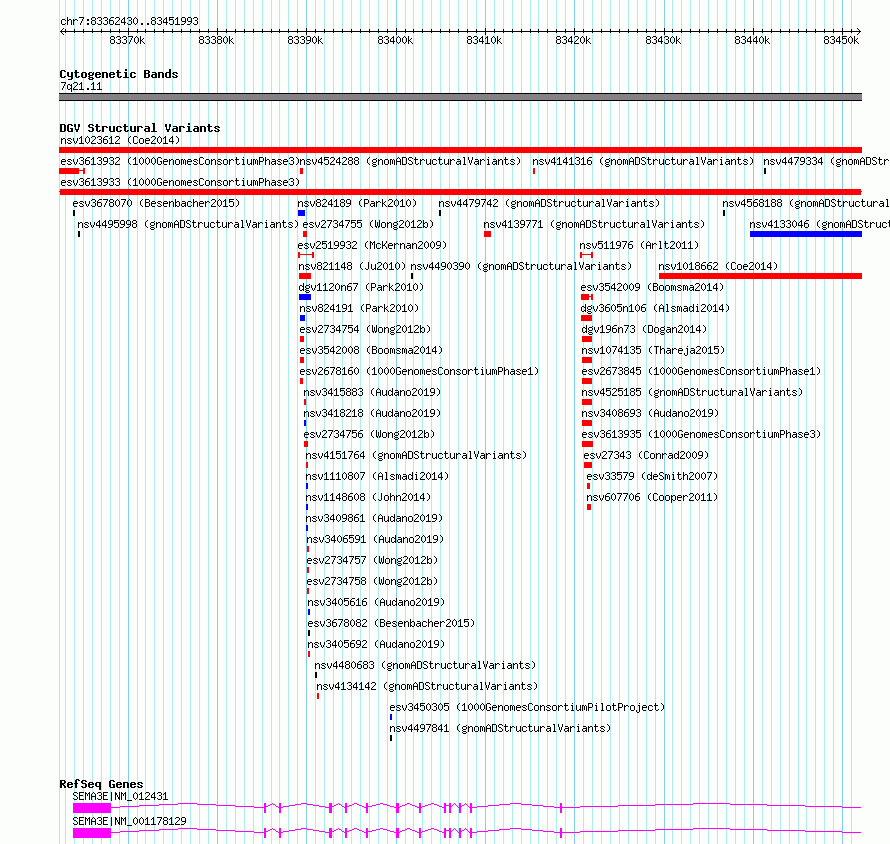Screen dimensions: 890x844
Task: Select nsv4134142 gnomAD variant label
Action: click(427, 686)
